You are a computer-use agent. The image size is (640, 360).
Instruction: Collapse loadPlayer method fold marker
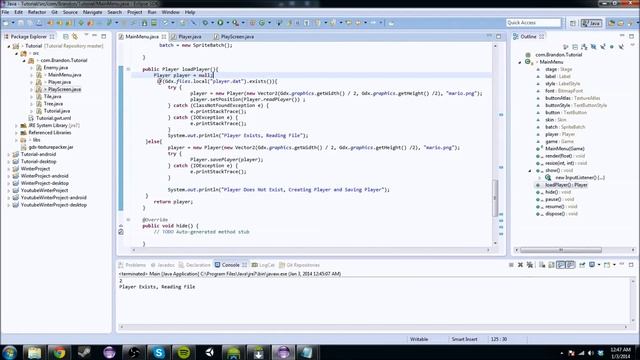pyautogui.click(x=128, y=69)
